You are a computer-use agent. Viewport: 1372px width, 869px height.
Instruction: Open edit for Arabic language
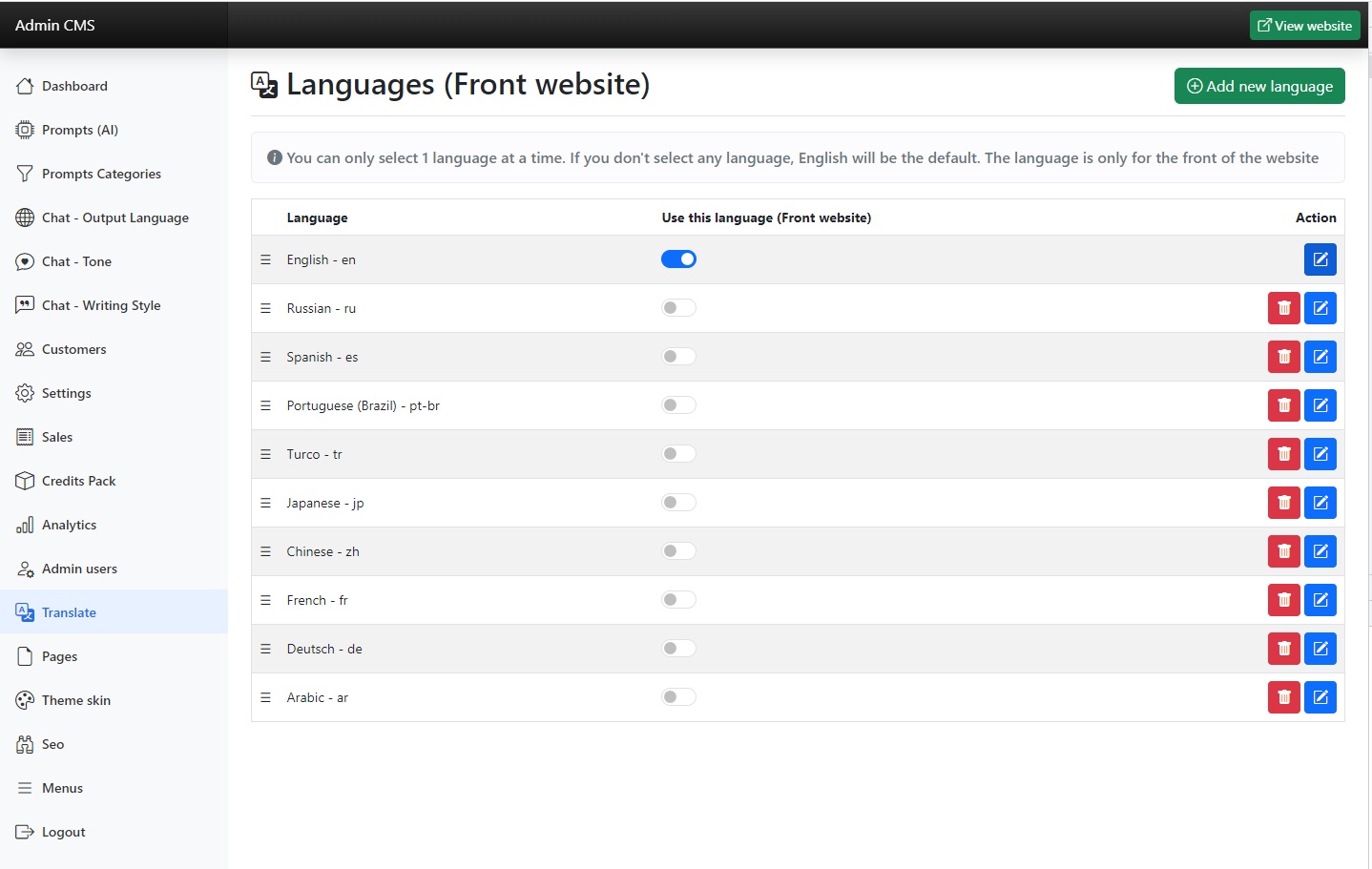(x=1320, y=697)
